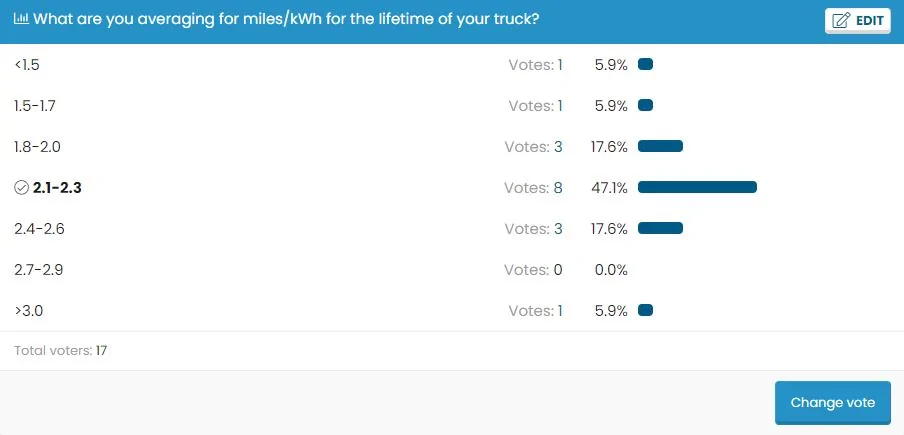Click the 47.1% result bar
The image size is (904, 435).
(x=697, y=187)
